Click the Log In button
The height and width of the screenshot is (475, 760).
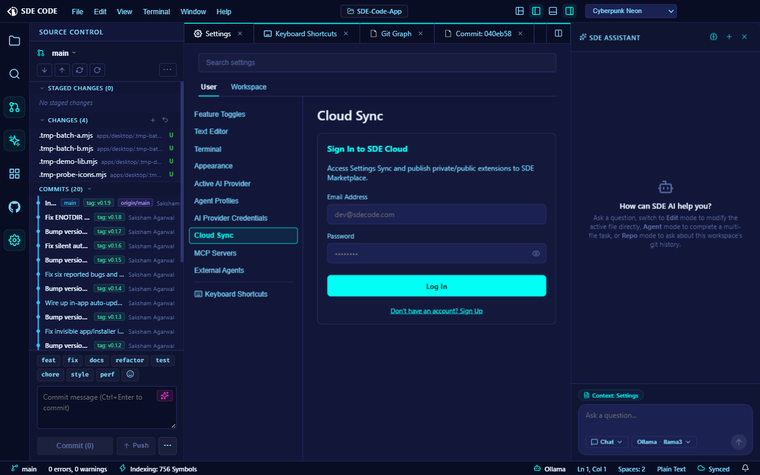pos(436,286)
